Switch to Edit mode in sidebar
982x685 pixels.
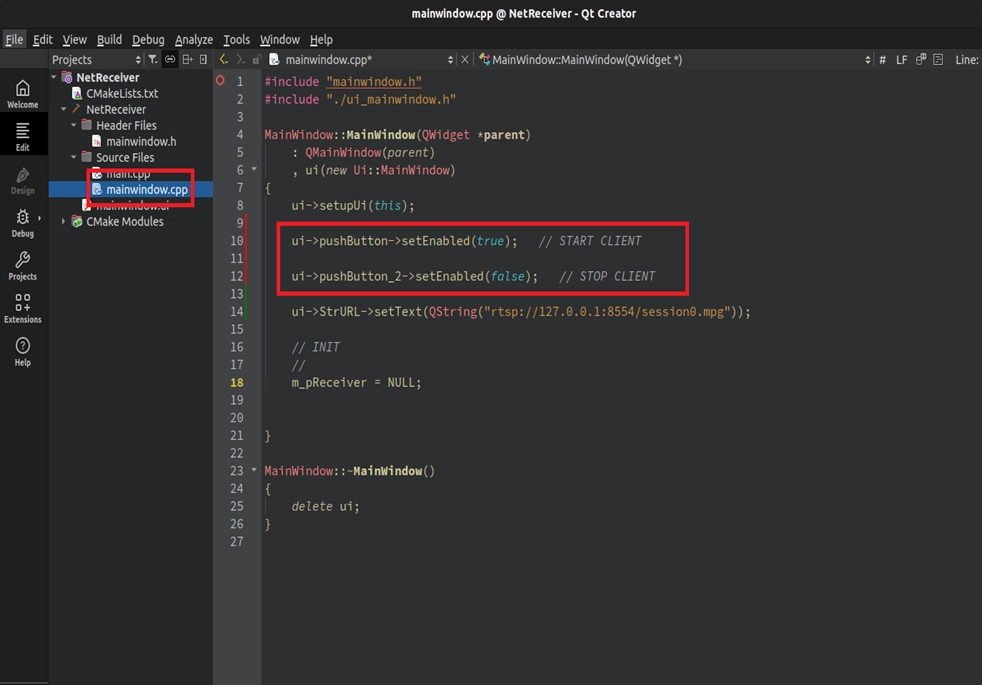[x=23, y=136]
